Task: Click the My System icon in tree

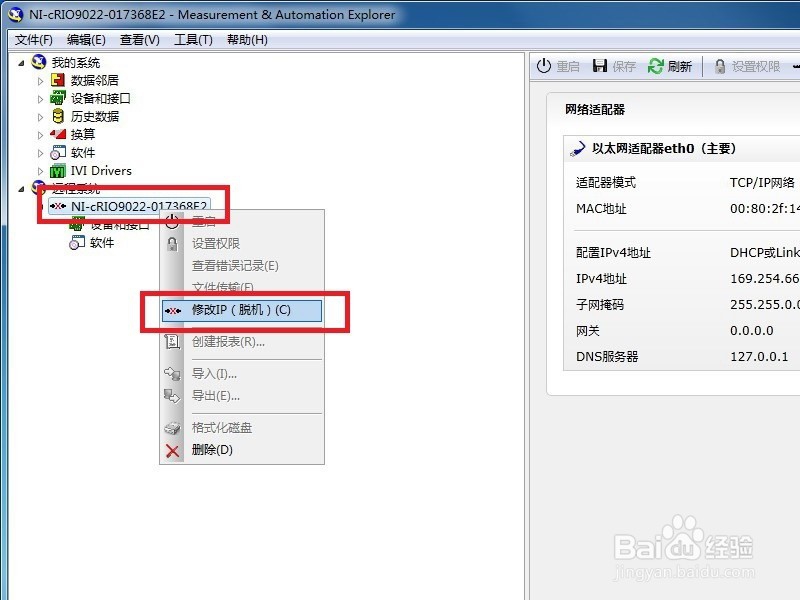Action: point(39,62)
